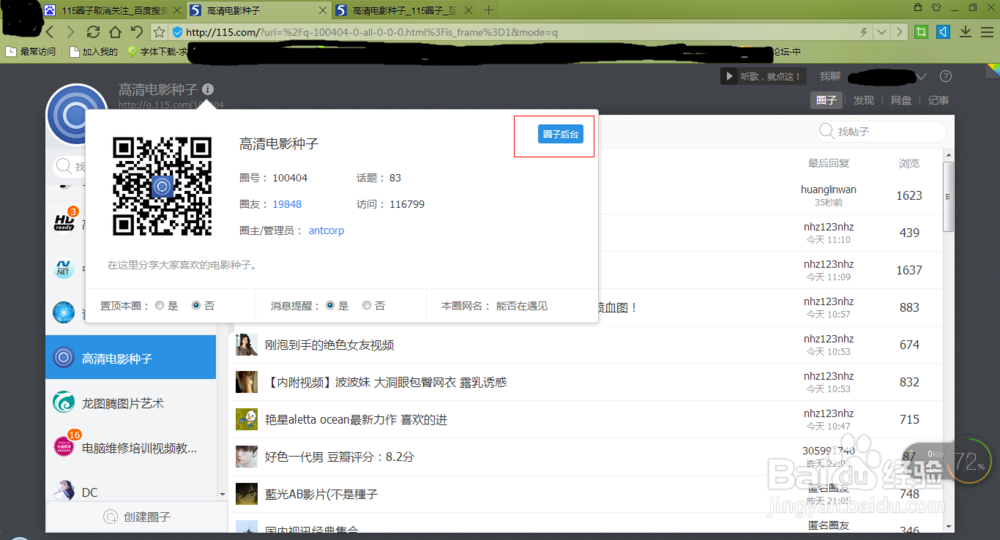Image resolution: width=1000 pixels, height=540 pixels.
Task: Open post 藍光AB影片(不是種子
Action: [x=321, y=494]
